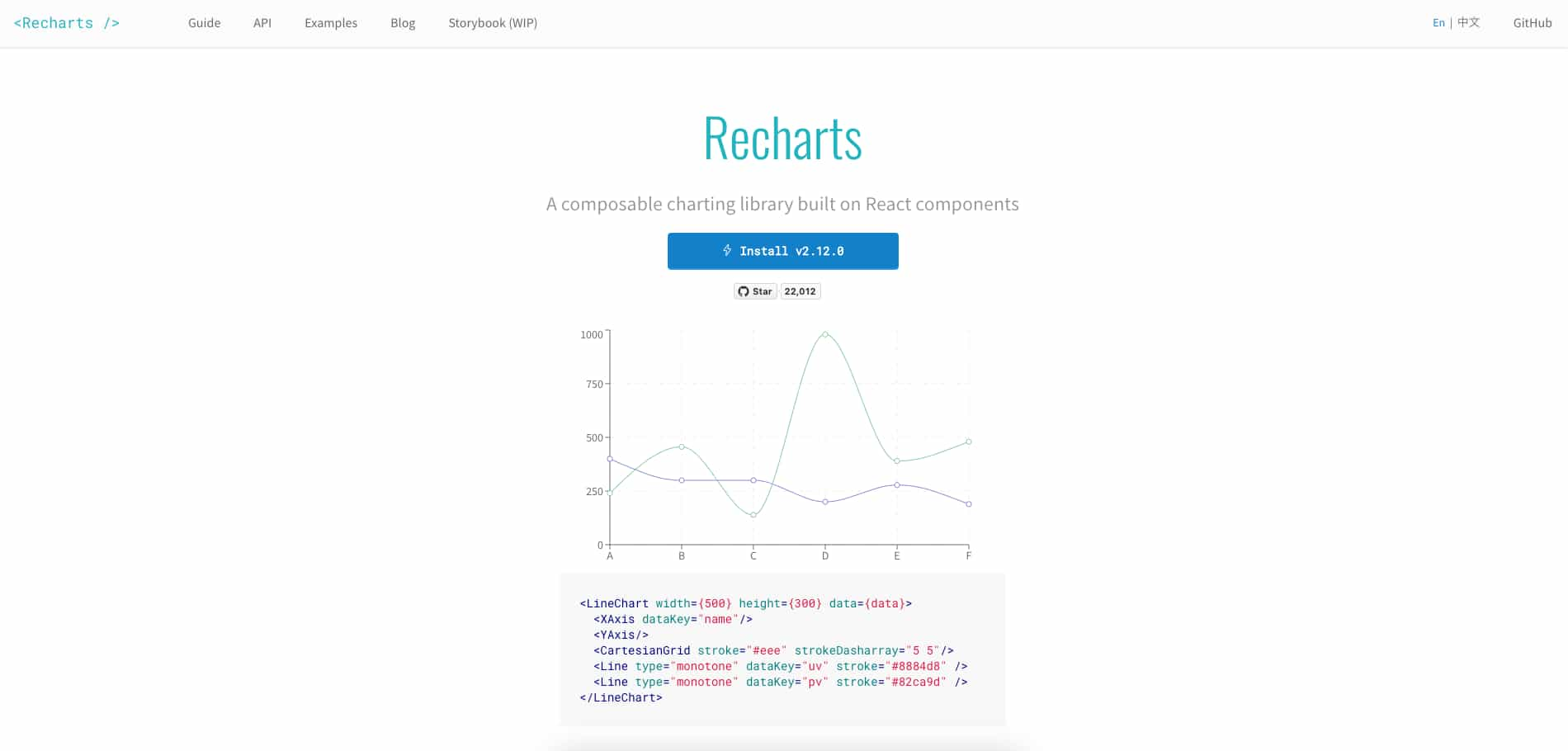Visit the Blog page

403,23
